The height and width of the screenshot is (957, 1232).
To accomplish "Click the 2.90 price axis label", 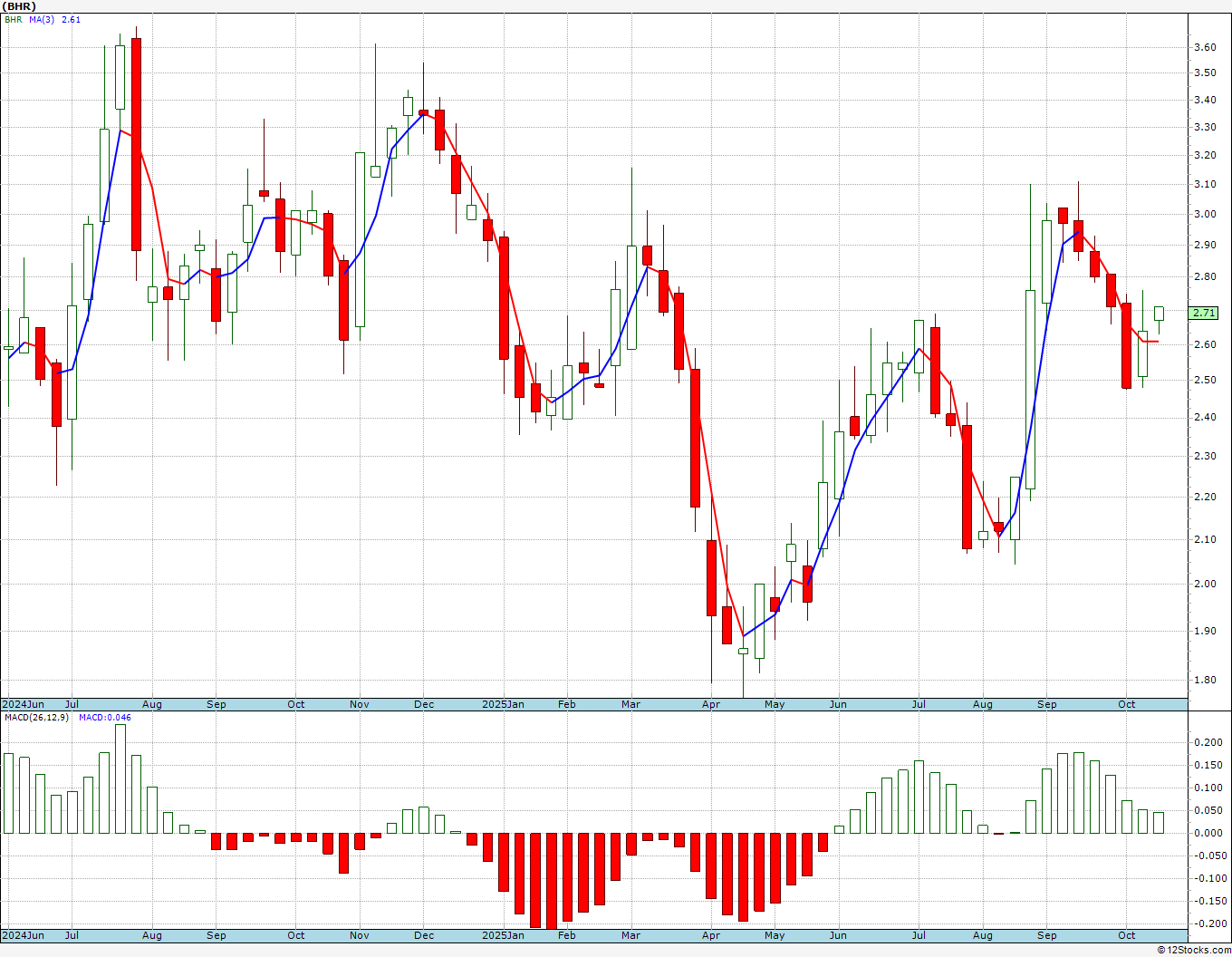I will 1205,245.
